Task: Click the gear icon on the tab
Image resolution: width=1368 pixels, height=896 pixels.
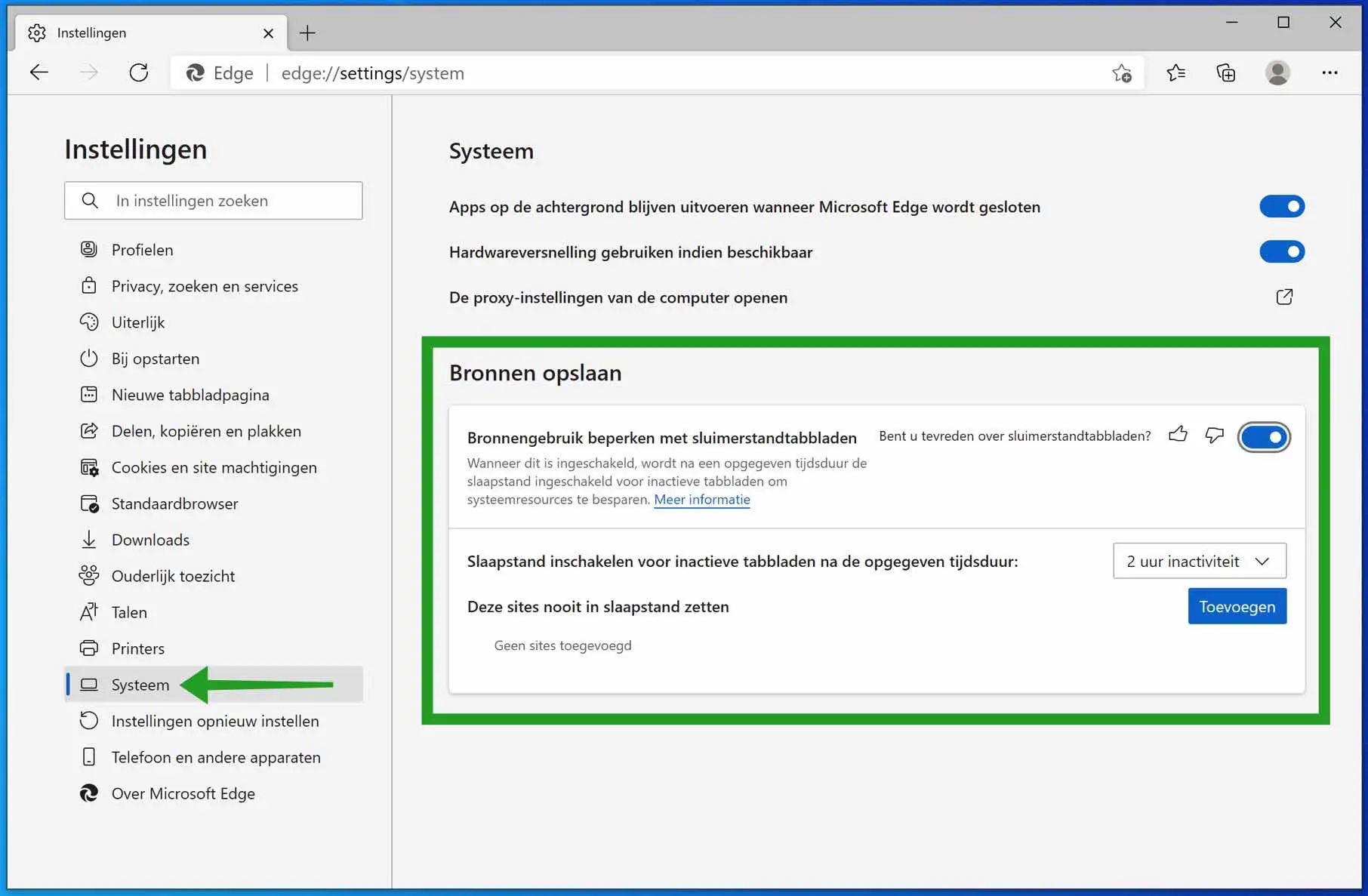Action: (x=37, y=32)
